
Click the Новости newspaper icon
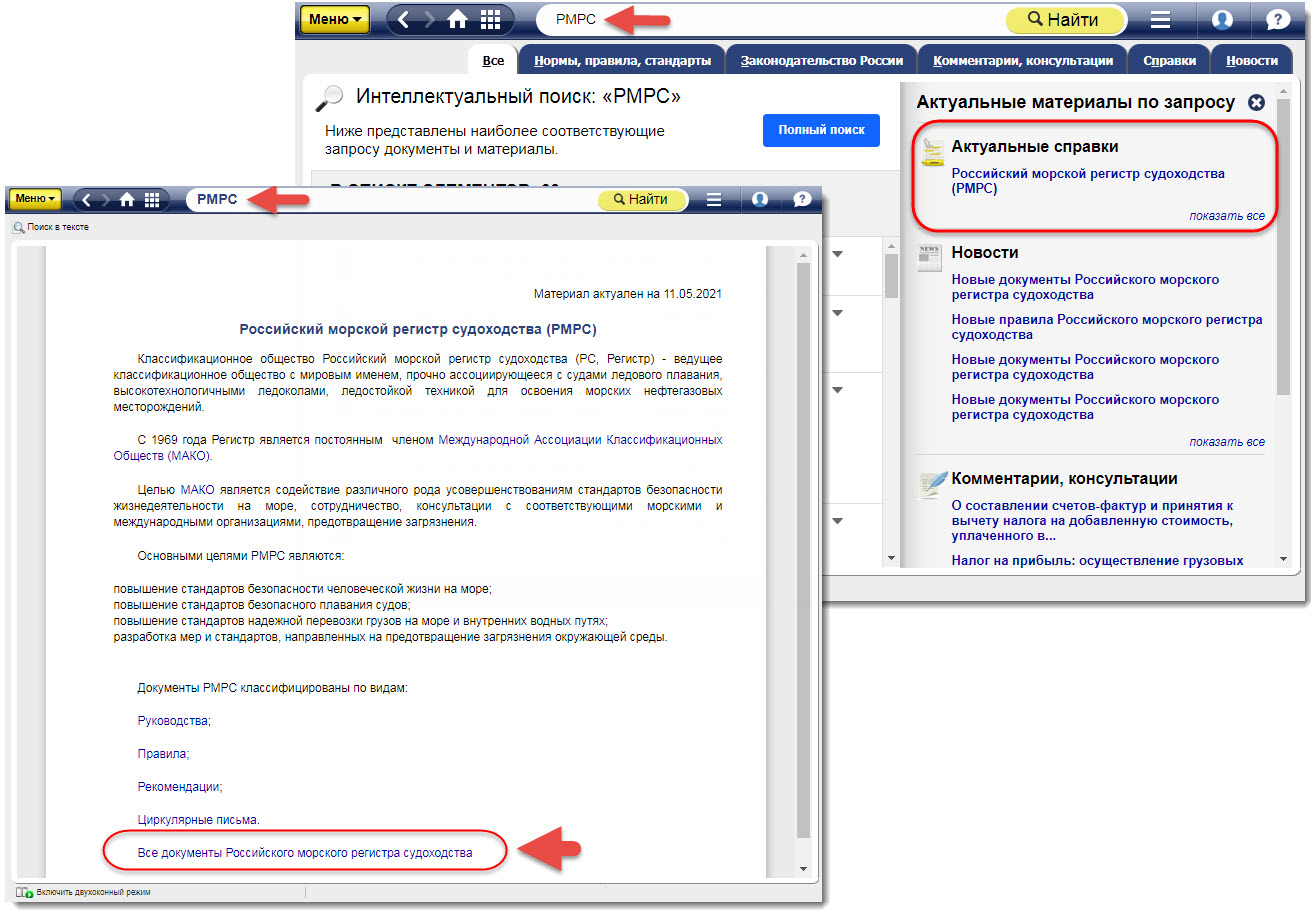pos(930,258)
